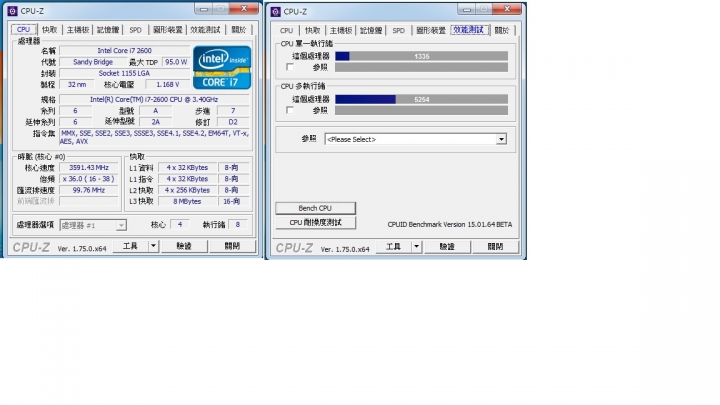Screen dimensions: 720x405
Task: Open the 效能測試 tab in left window
Action: (x=205, y=30)
